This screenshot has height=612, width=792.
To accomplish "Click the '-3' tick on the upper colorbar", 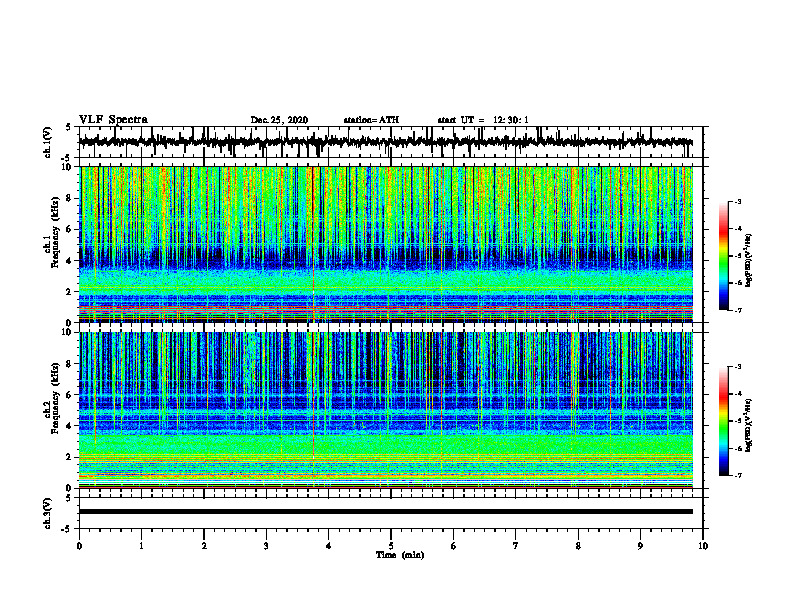I will [738, 201].
